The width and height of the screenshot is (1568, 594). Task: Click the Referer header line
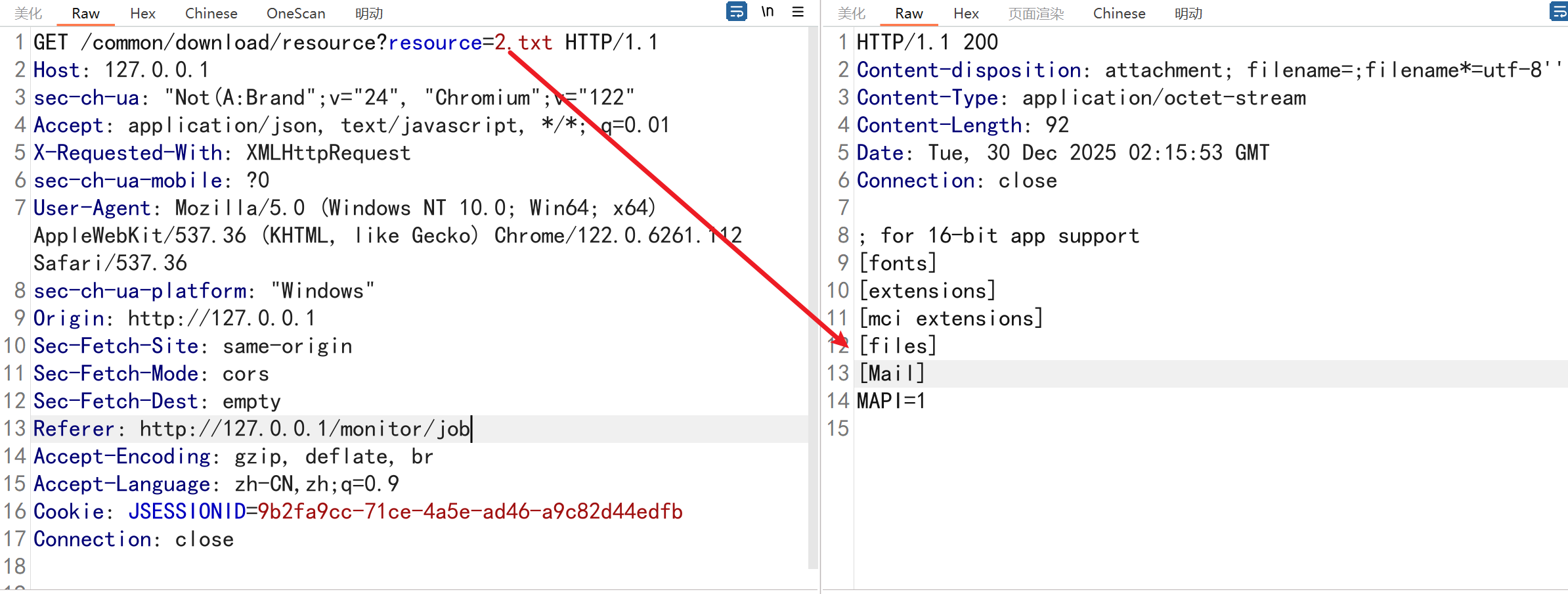(x=252, y=429)
